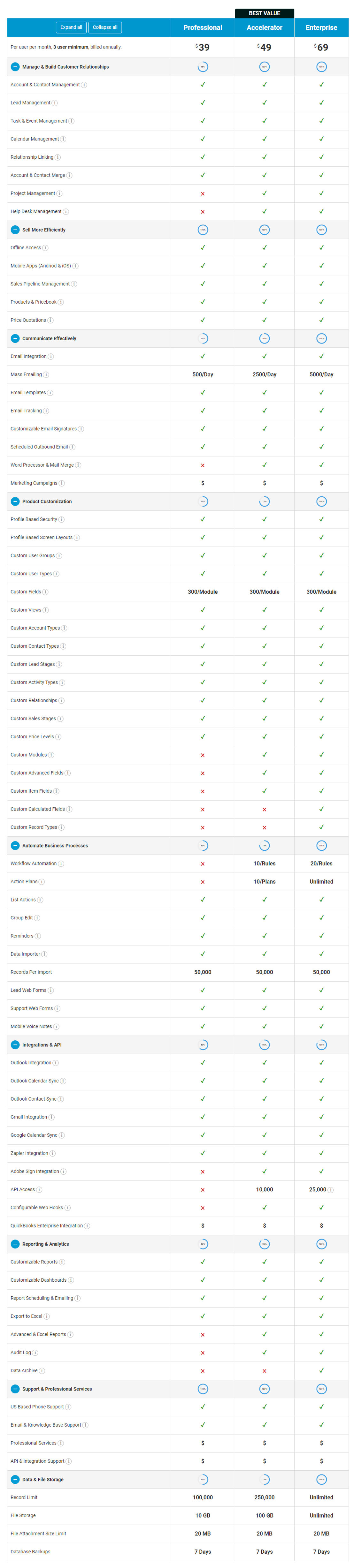The image size is (354, 1568).
Task: Click the 100 GB File Storage value
Action: 265,1516
